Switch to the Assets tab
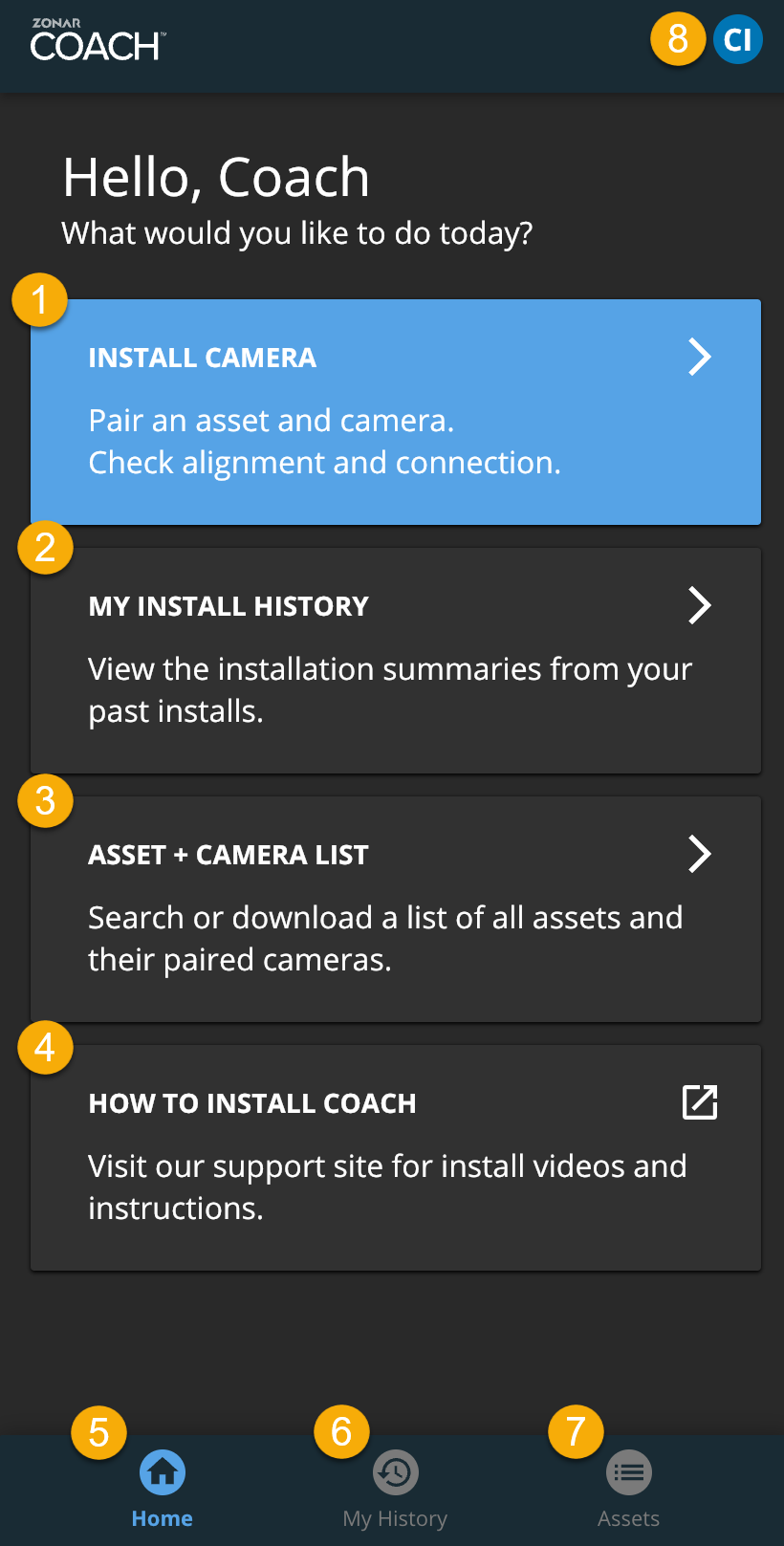This screenshot has height=1546, width=784. coord(628,1488)
